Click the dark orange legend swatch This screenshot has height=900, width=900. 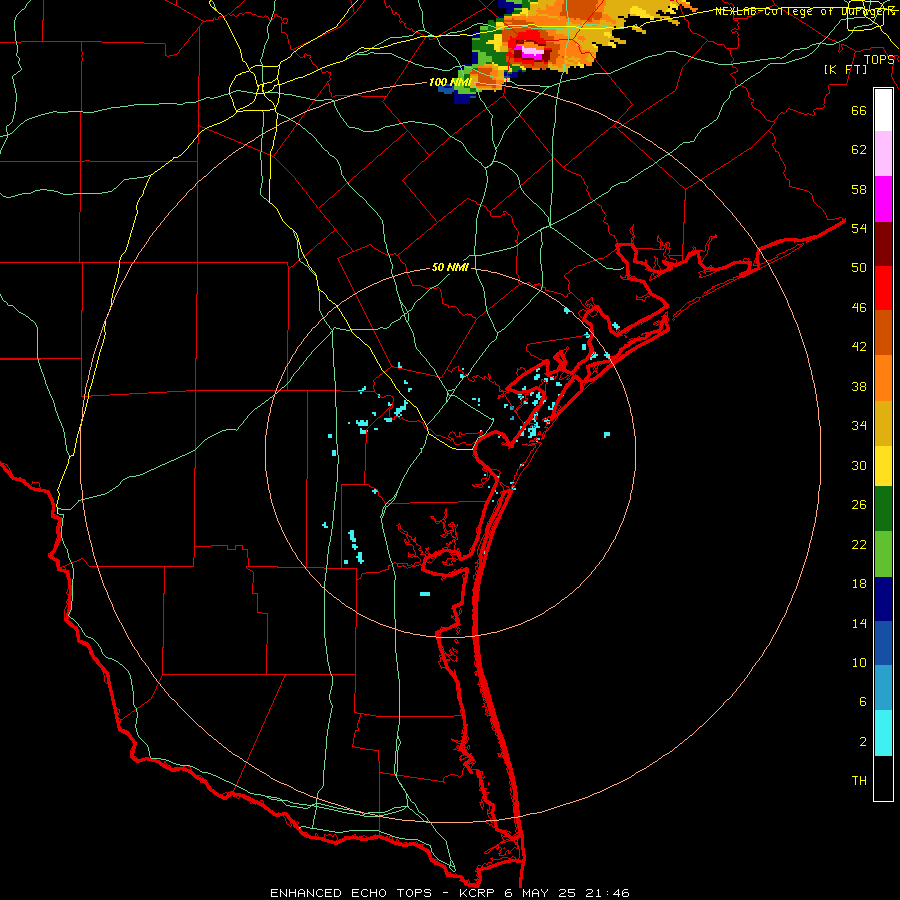pos(883,332)
